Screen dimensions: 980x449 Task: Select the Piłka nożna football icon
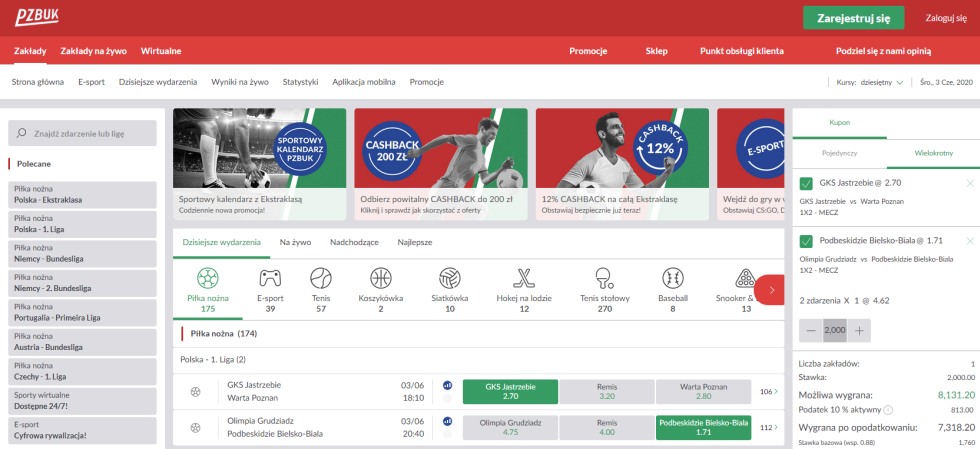tap(208, 278)
